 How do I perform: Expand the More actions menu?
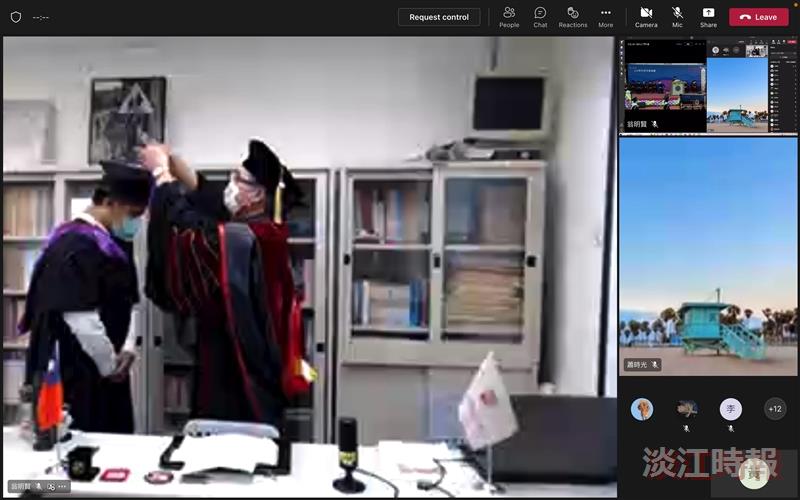606,17
